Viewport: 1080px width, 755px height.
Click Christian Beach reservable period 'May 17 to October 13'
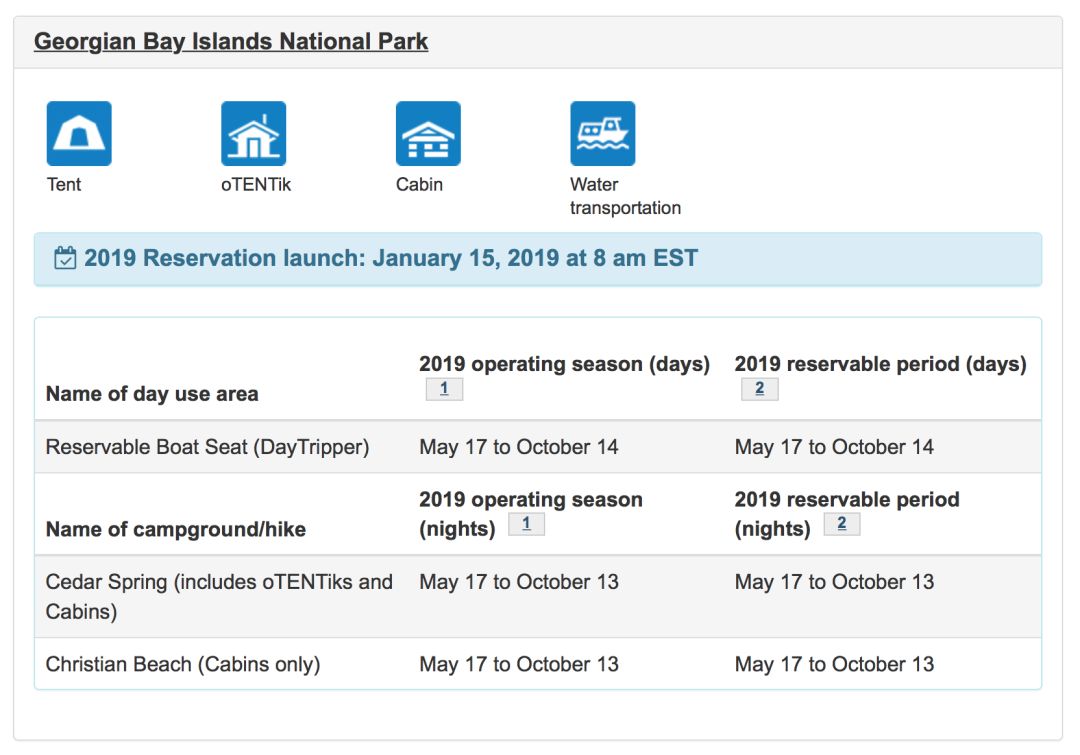pyautogui.click(x=834, y=665)
